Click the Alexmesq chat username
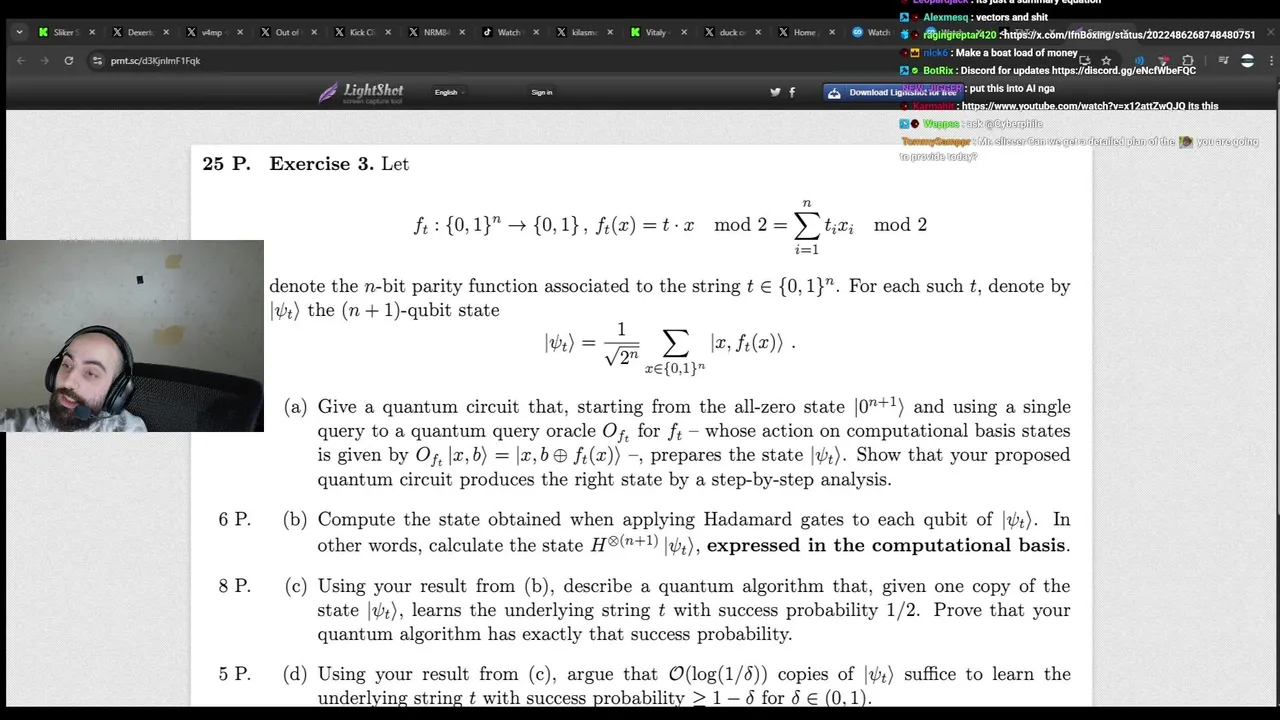The width and height of the screenshot is (1280, 720). pos(944,17)
